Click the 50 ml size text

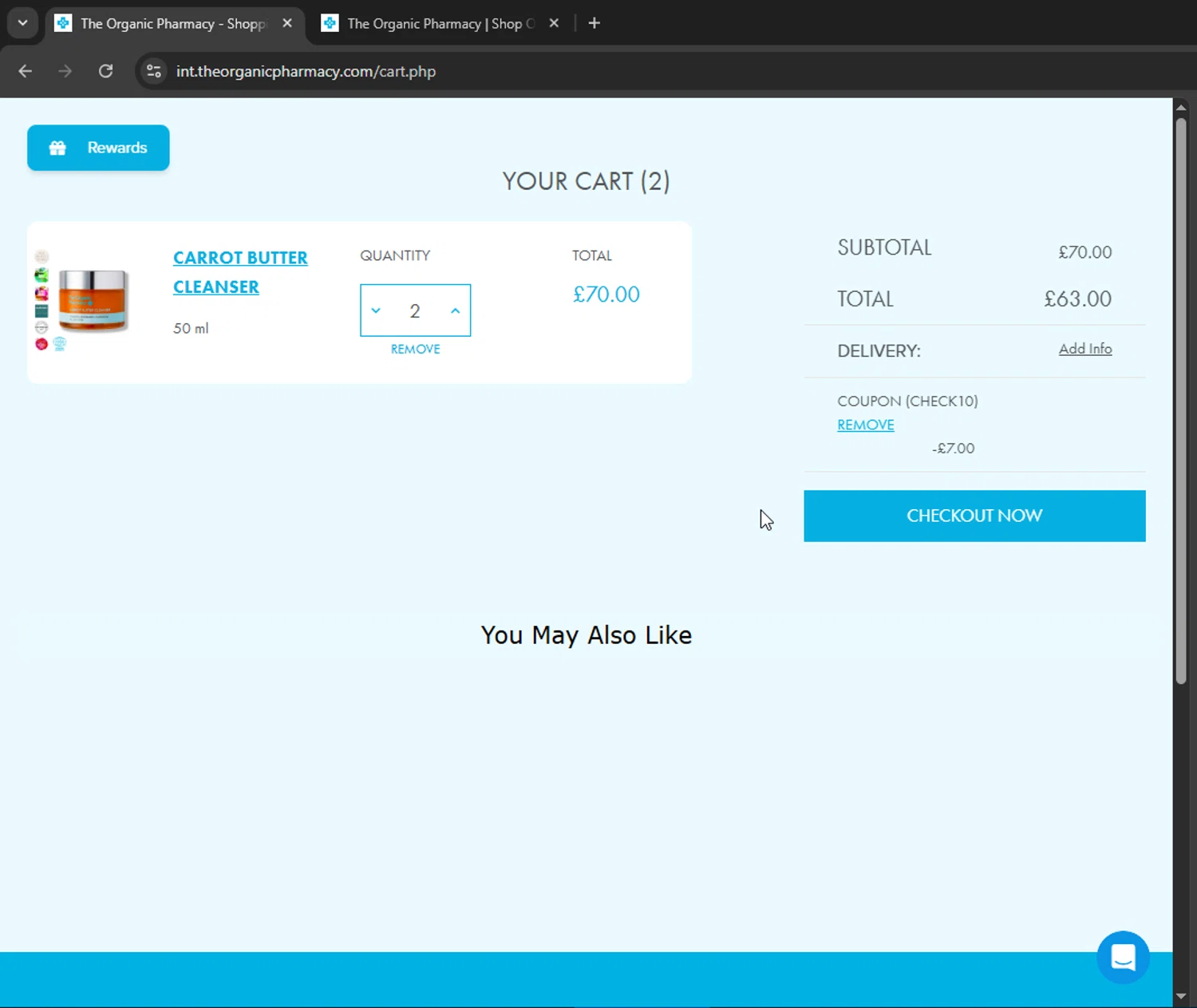[191, 328]
